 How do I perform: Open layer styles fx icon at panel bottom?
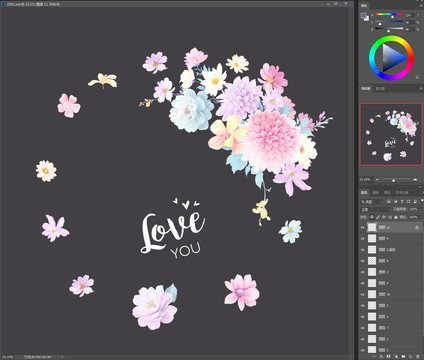point(381,357)
